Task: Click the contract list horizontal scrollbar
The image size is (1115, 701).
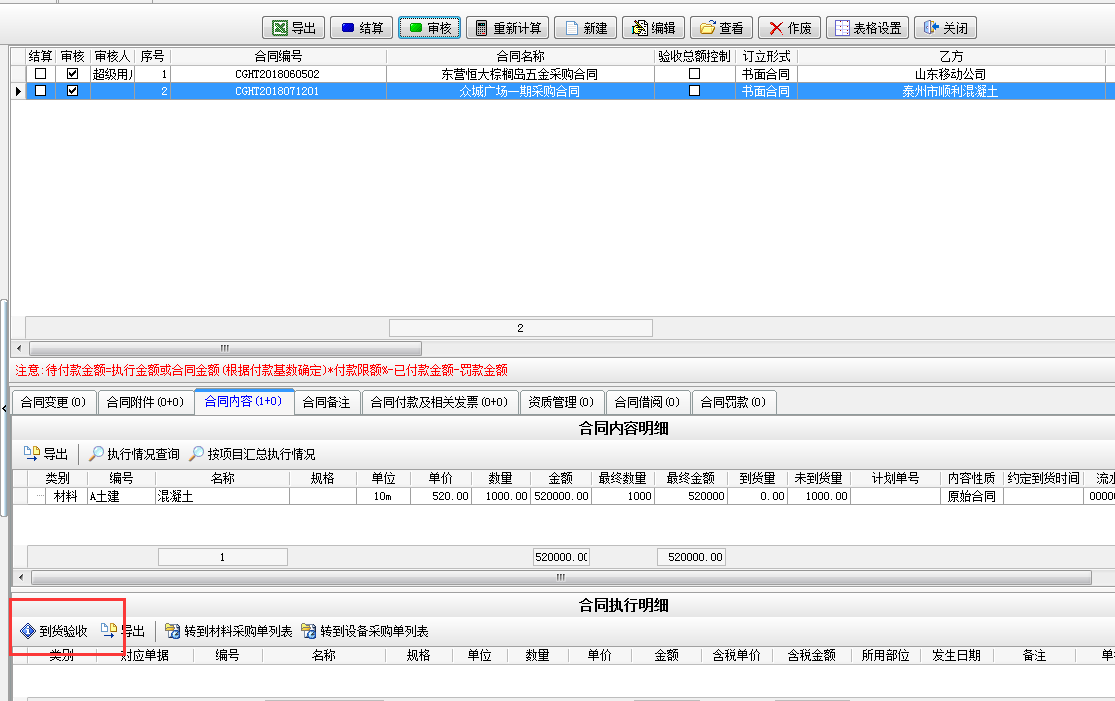Action: [225, 349]
